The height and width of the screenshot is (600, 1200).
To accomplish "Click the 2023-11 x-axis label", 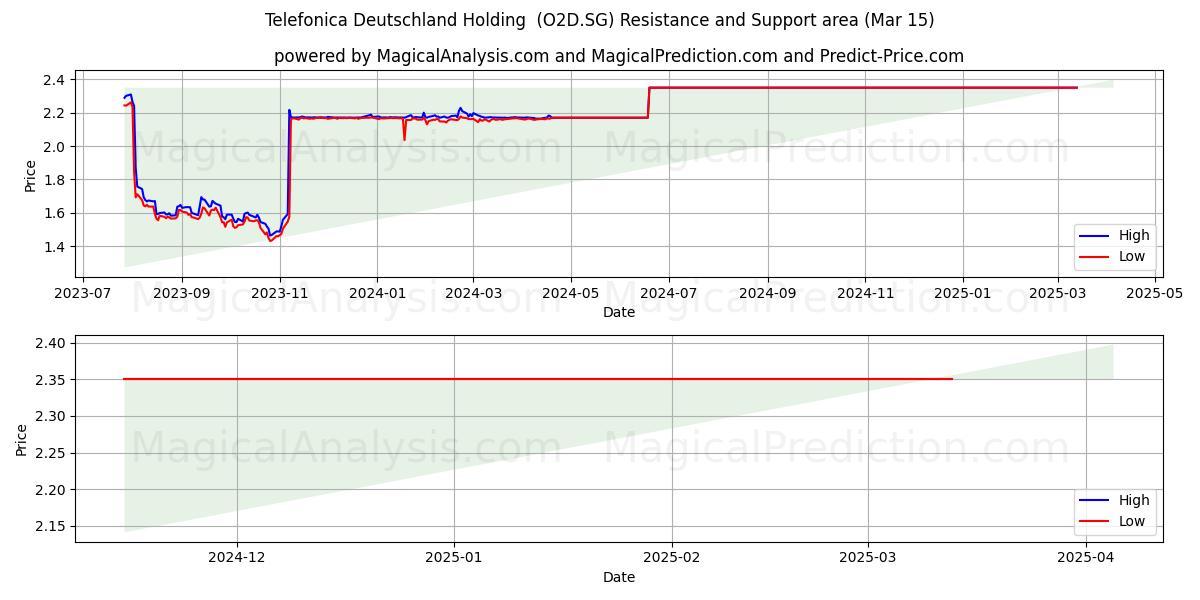I will tap(280, 294).
